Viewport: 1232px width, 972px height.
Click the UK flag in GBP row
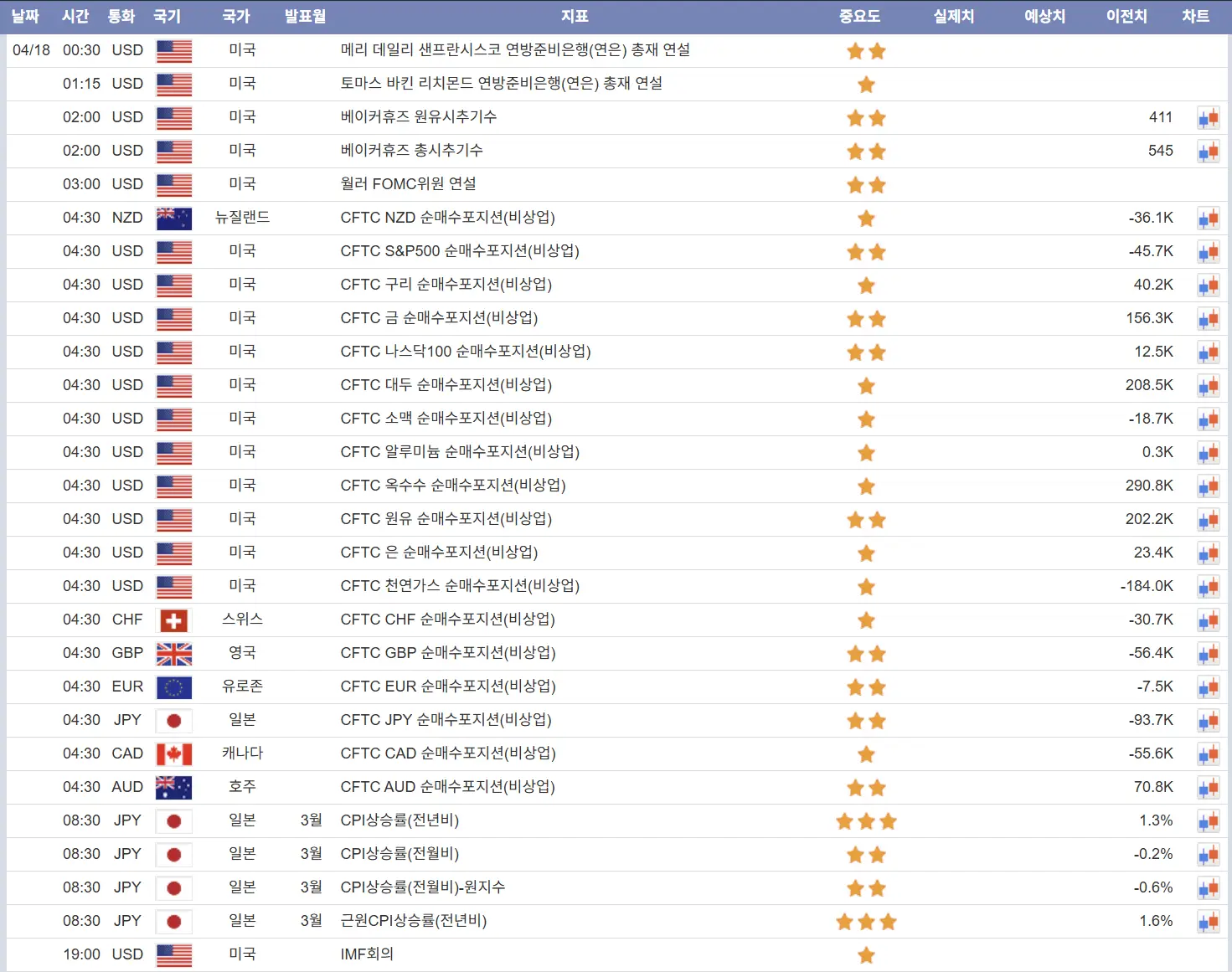pos(173,654)
